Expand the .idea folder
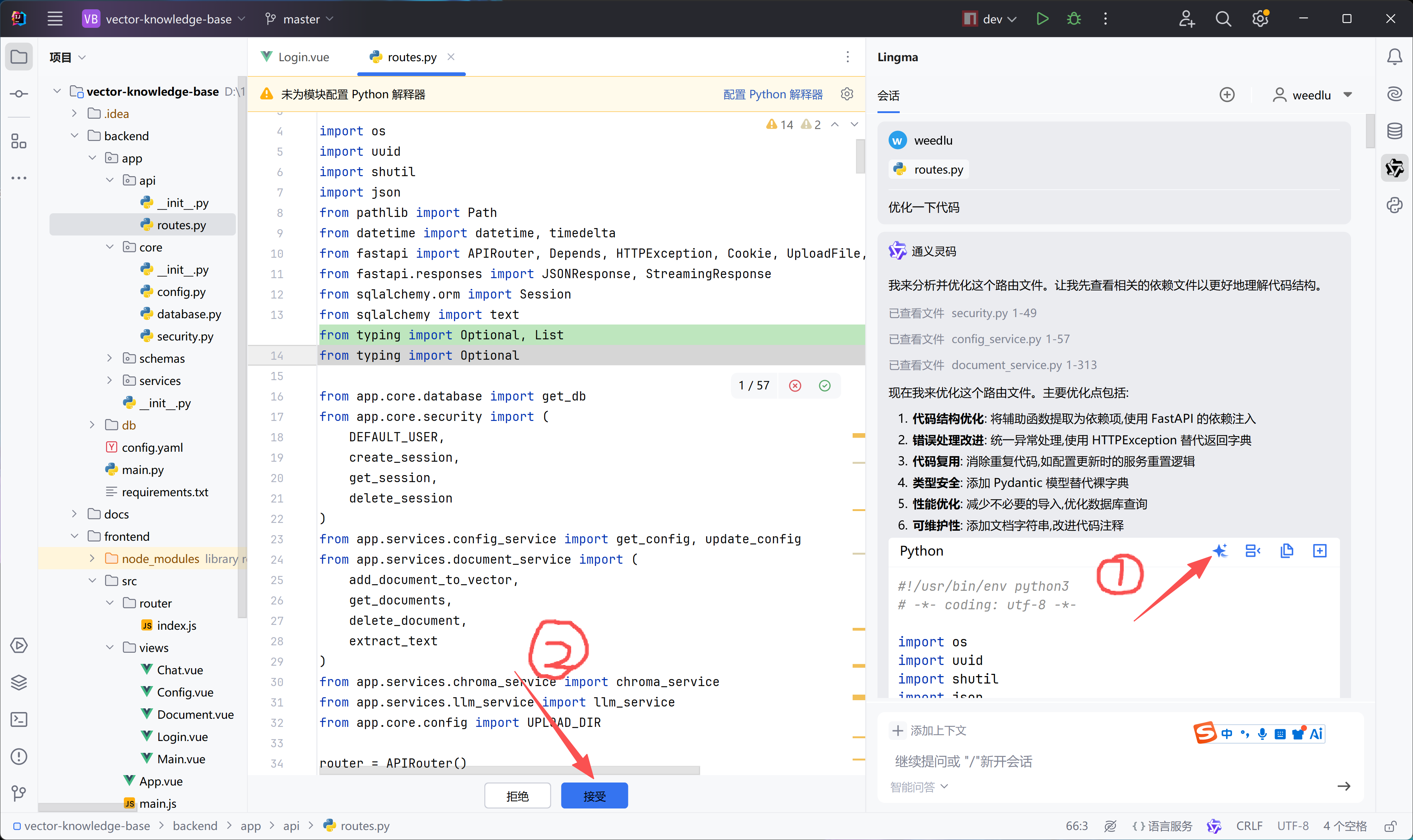This screenshot has height=840, width=1413. click(x=74, y=113)
